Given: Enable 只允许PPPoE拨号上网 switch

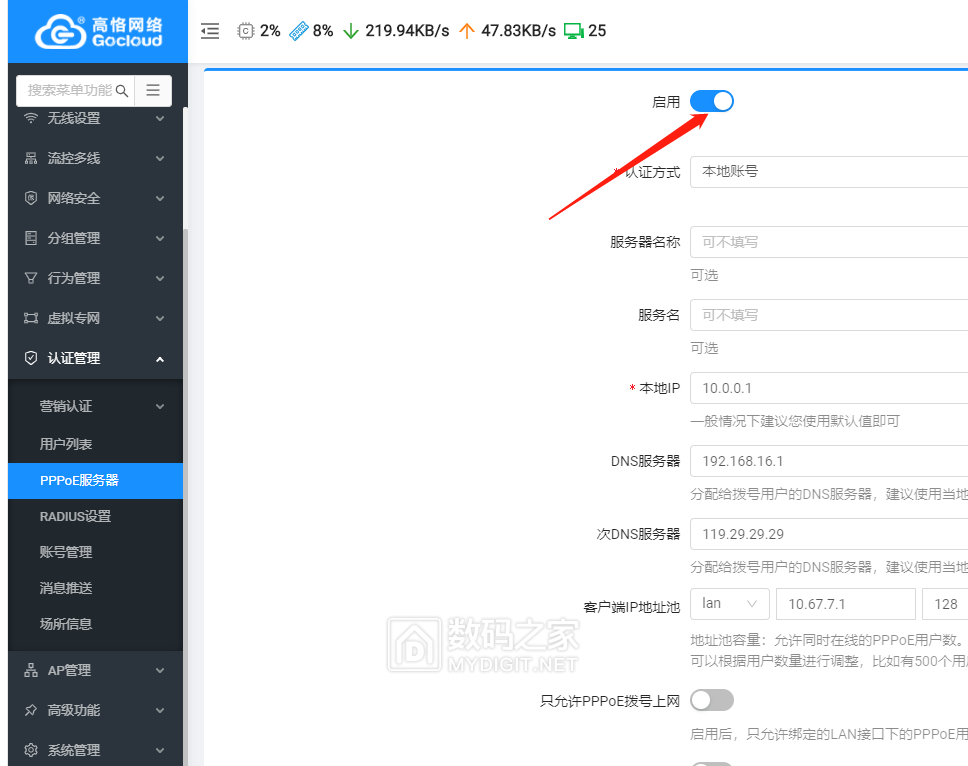Looking at the screenshot, I should tap(711, 701).
